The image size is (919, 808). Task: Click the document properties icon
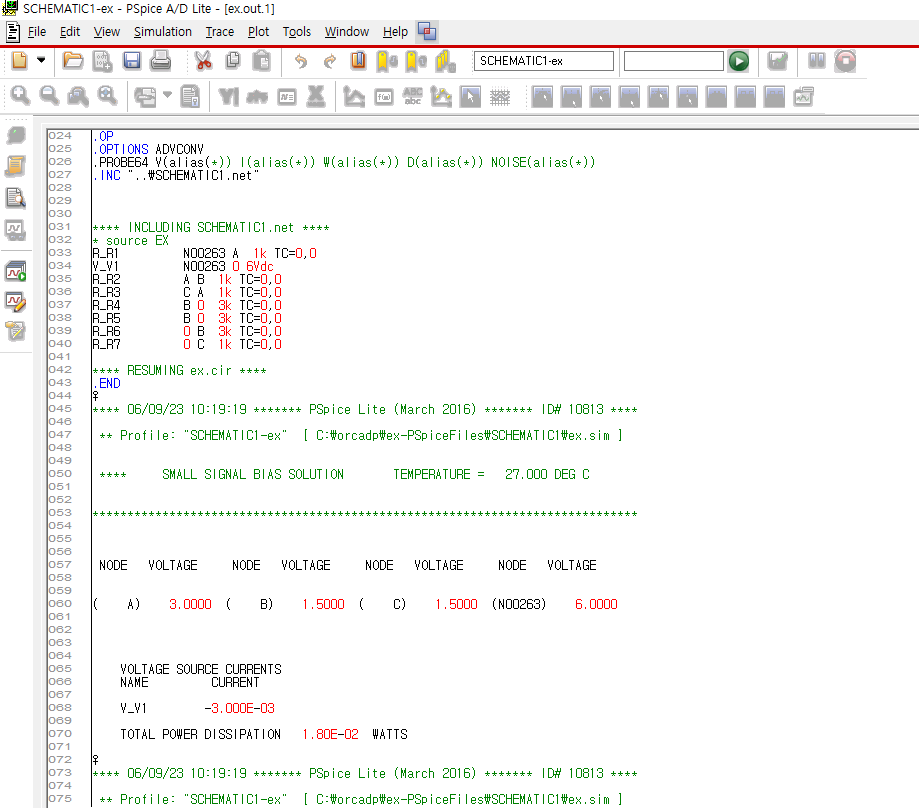(x=190, y=97)
